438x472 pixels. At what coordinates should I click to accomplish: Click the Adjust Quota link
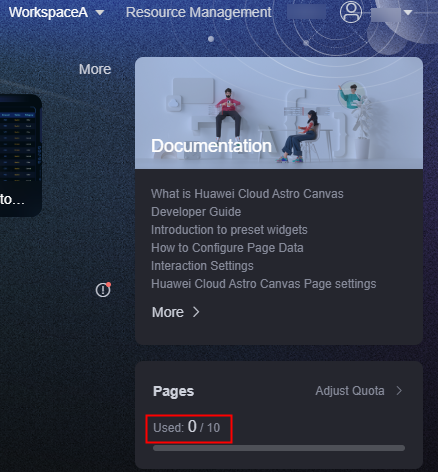tap(350, 391)
